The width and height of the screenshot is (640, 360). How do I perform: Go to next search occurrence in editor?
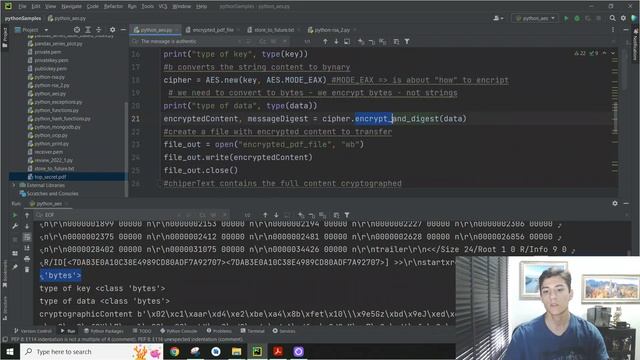[x=336, y=42]
